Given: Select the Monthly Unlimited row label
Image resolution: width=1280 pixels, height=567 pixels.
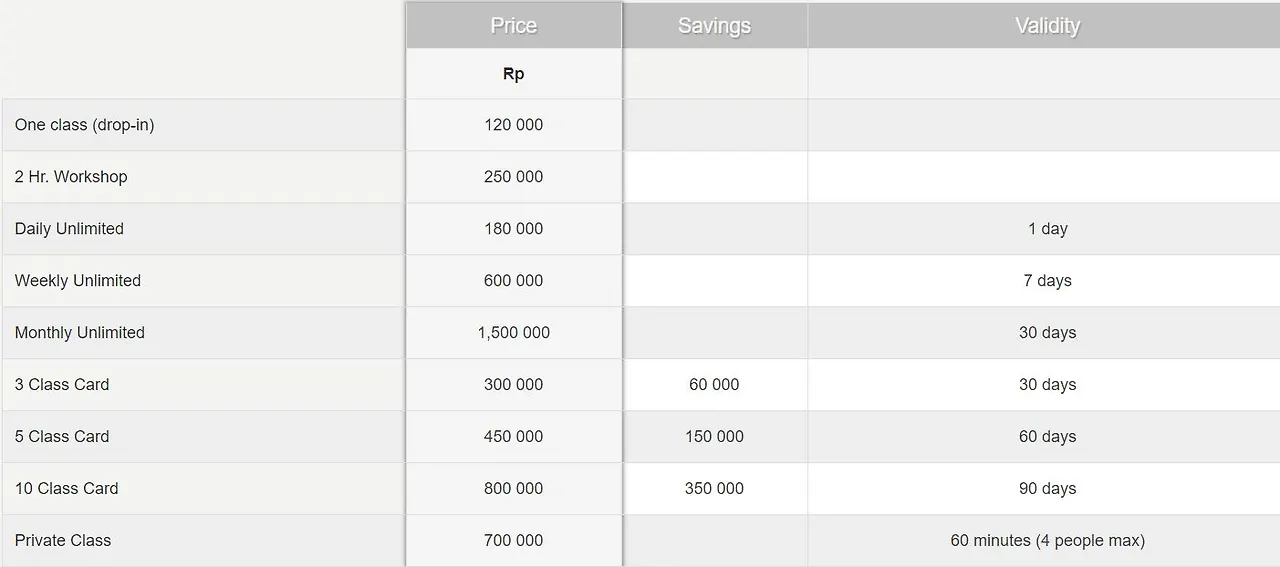Looking at the screenshot, I should (x=79, y=333).
